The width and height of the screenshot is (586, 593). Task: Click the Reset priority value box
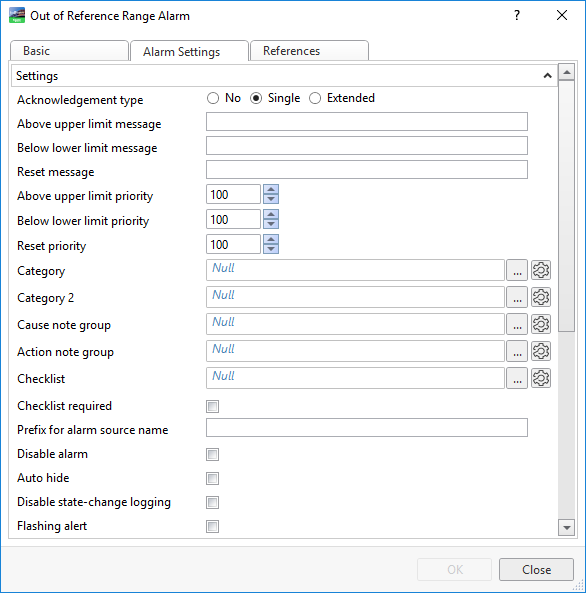pos(233,244)
